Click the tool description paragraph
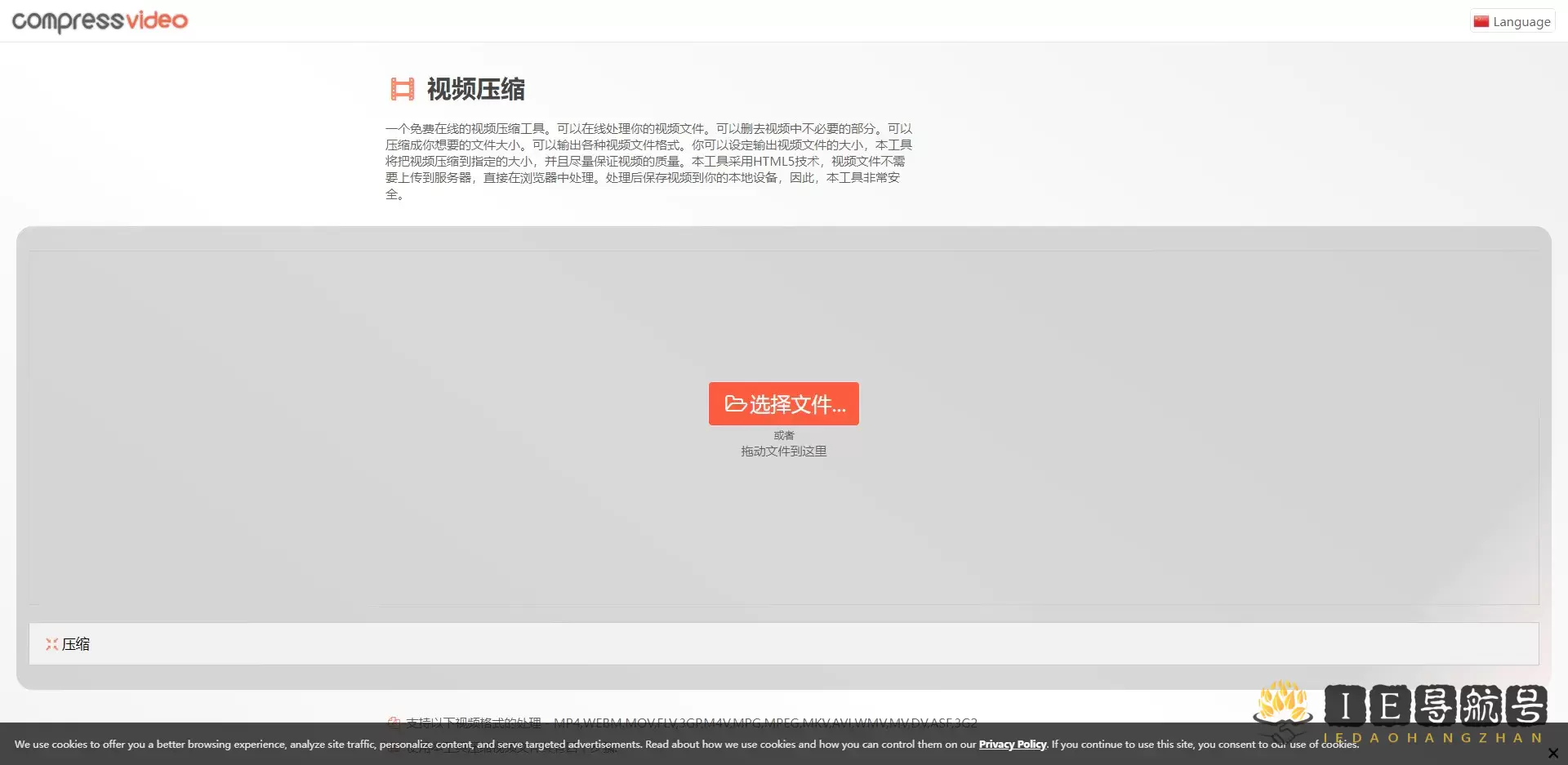This screenshot has height=765, width=1568. 648,161
